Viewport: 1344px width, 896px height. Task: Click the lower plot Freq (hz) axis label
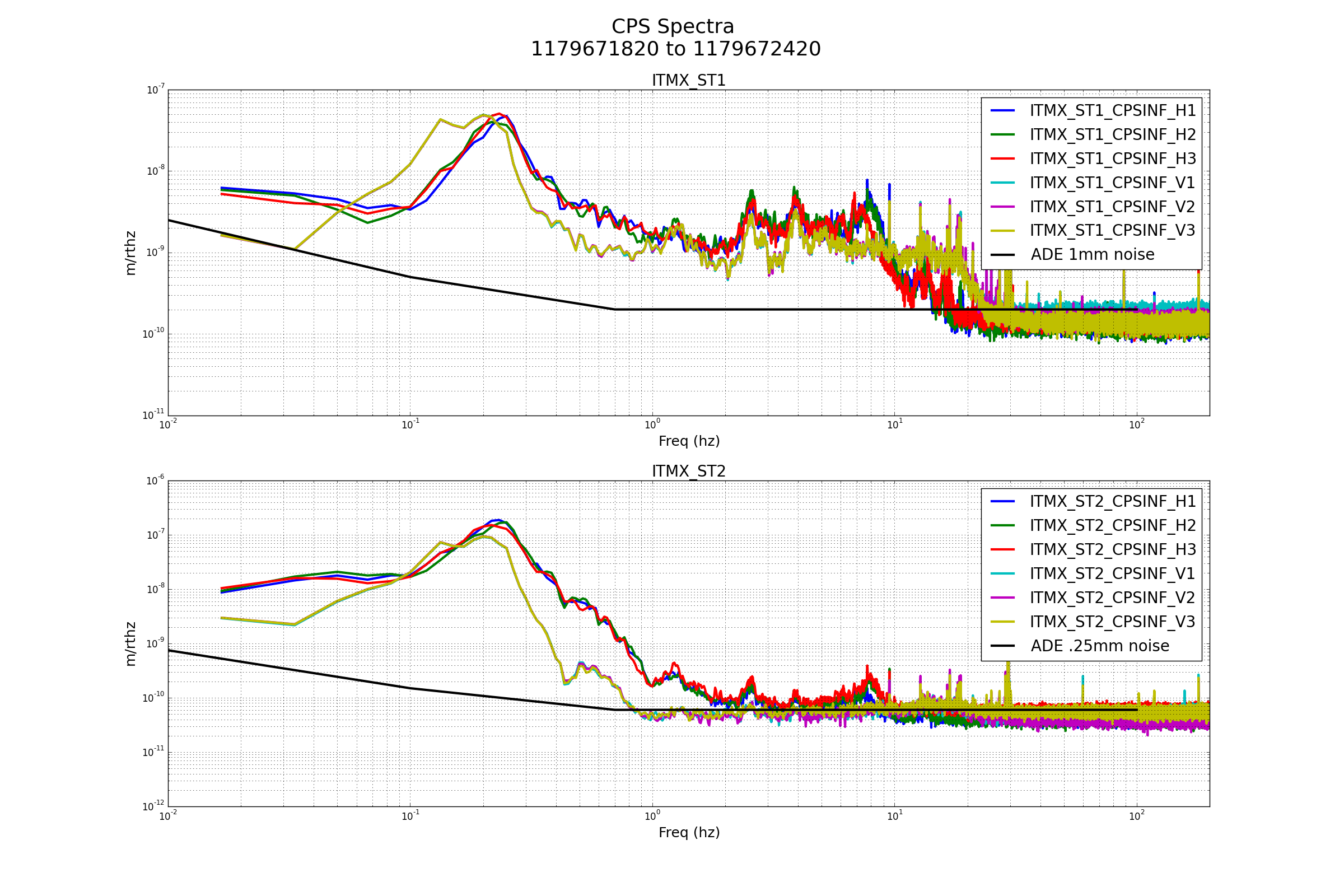(689, 833)
